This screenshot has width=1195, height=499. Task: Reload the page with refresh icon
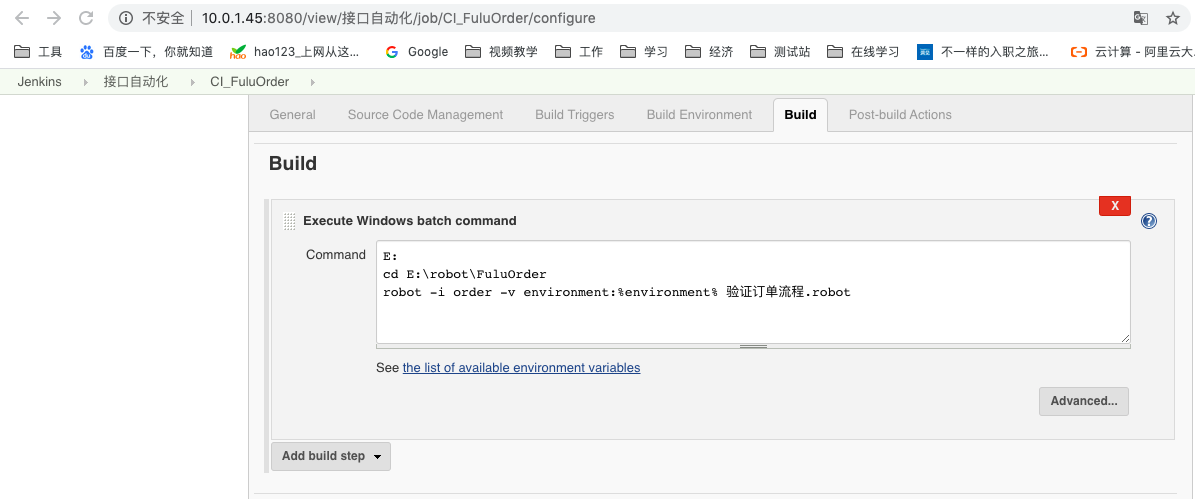[86, 18]
